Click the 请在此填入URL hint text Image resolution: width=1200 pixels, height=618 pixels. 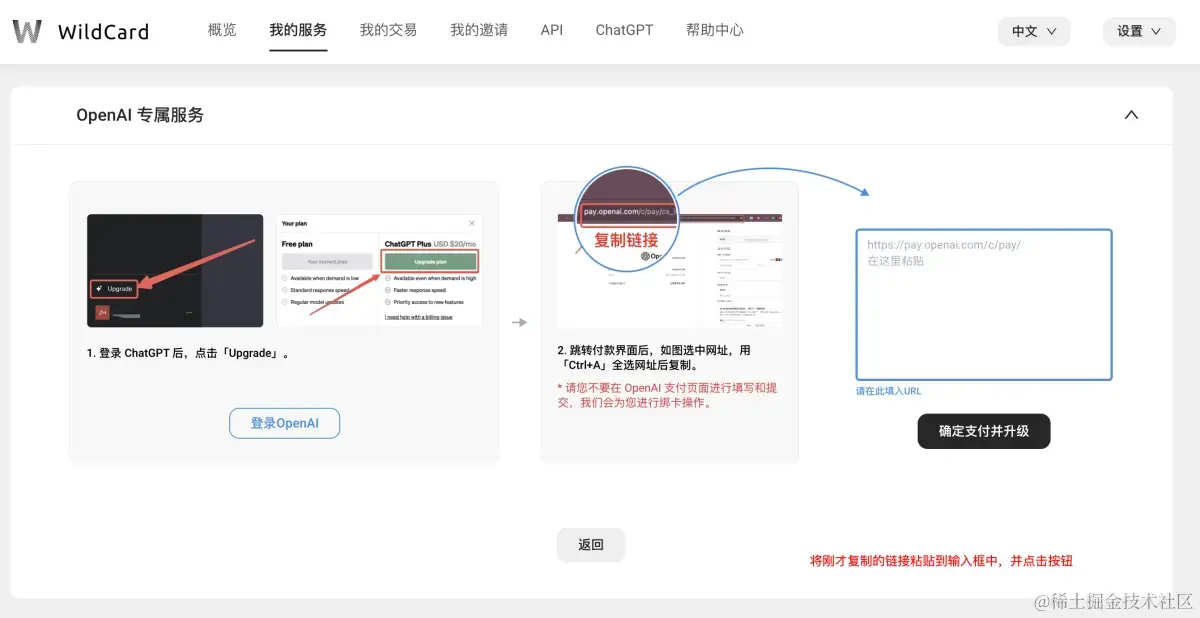point(888,391)
